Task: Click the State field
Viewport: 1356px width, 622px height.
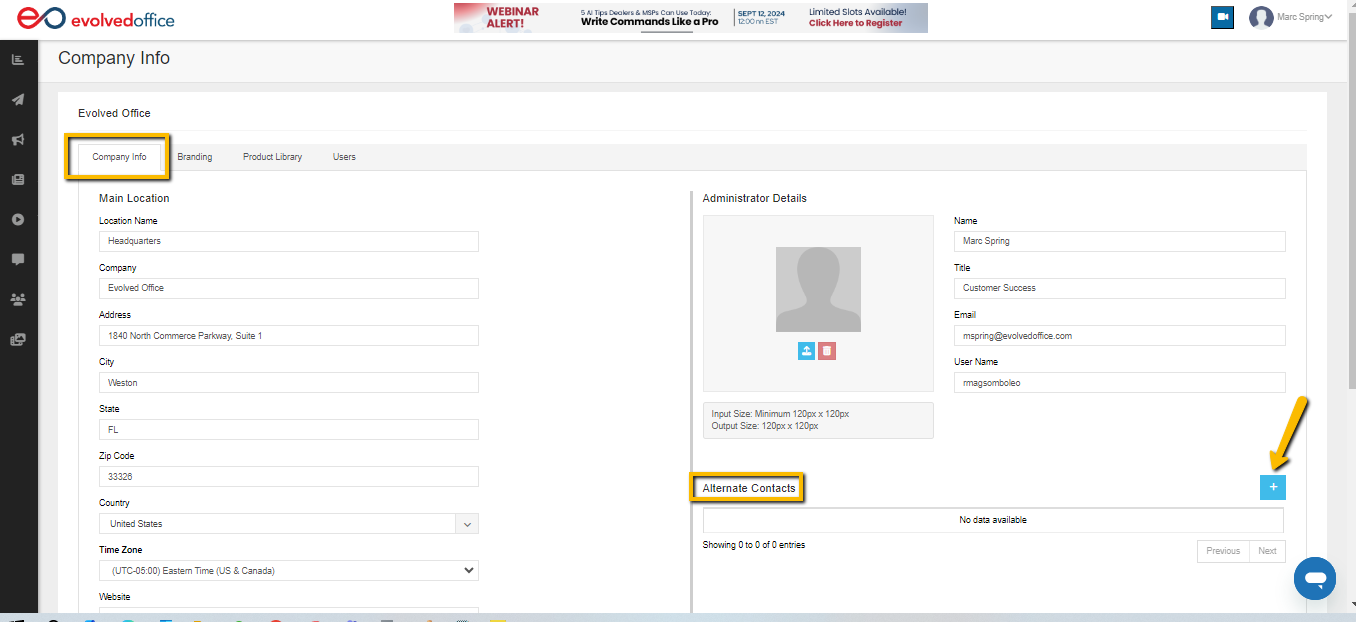Action: [x=289, y=430]
